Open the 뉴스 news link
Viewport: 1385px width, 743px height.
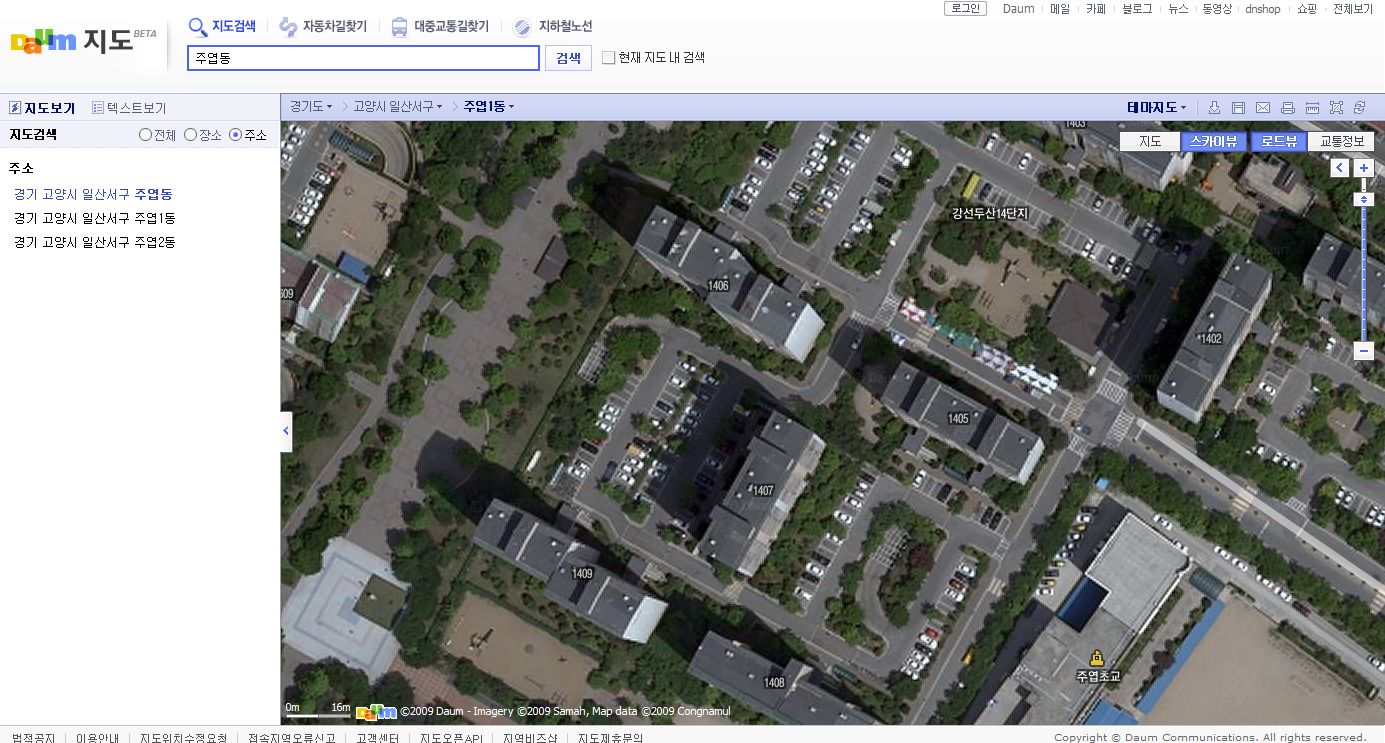point(1178,9)
